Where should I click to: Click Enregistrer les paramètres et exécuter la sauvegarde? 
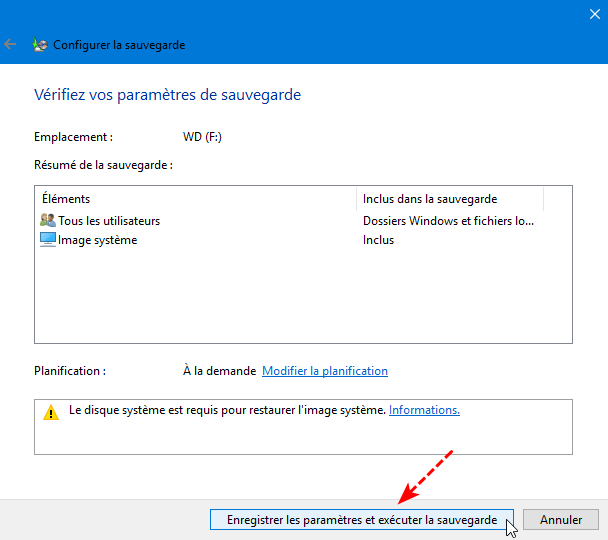(362, 519)
